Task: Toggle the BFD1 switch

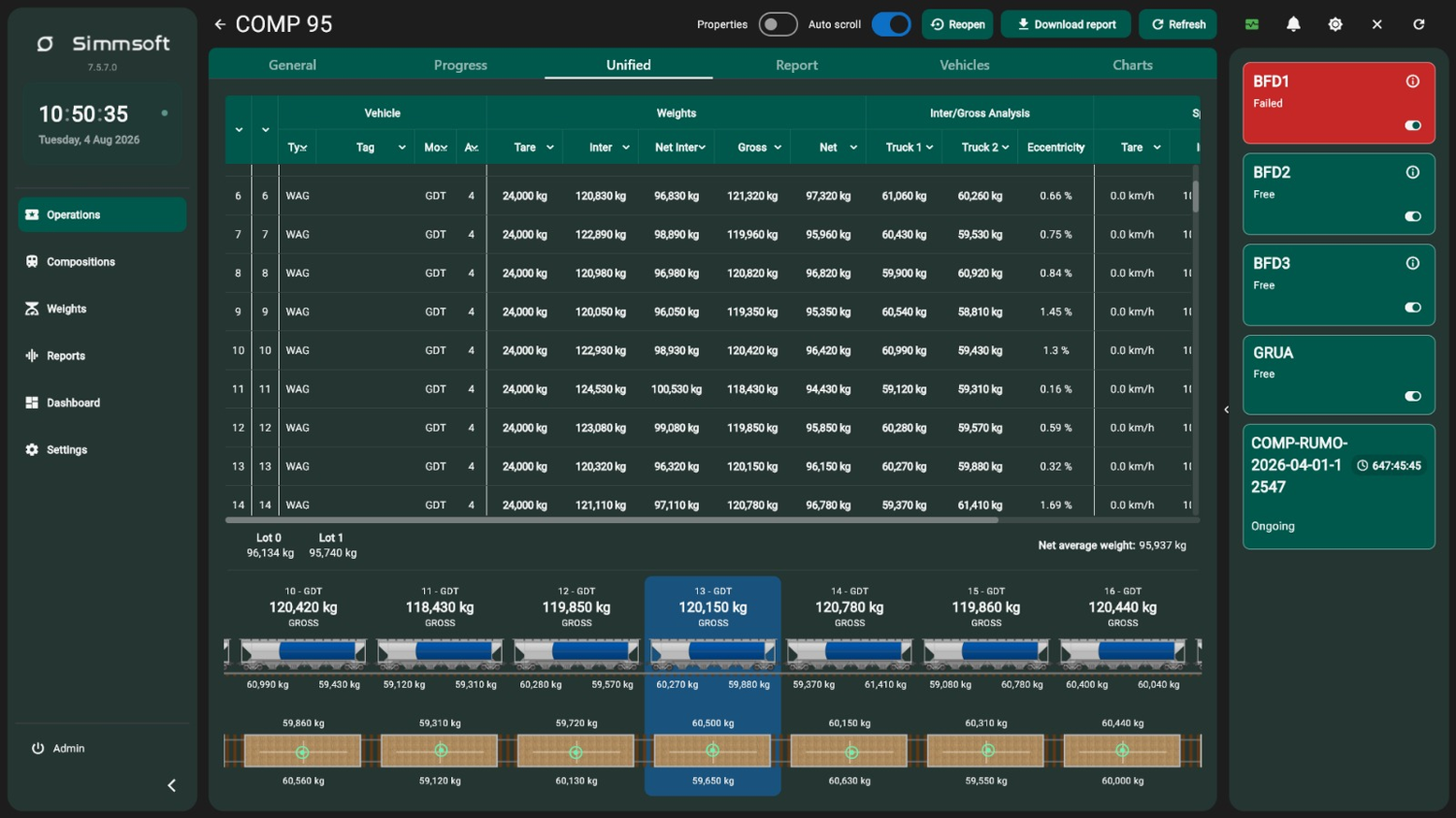Action: [1412, 125]
